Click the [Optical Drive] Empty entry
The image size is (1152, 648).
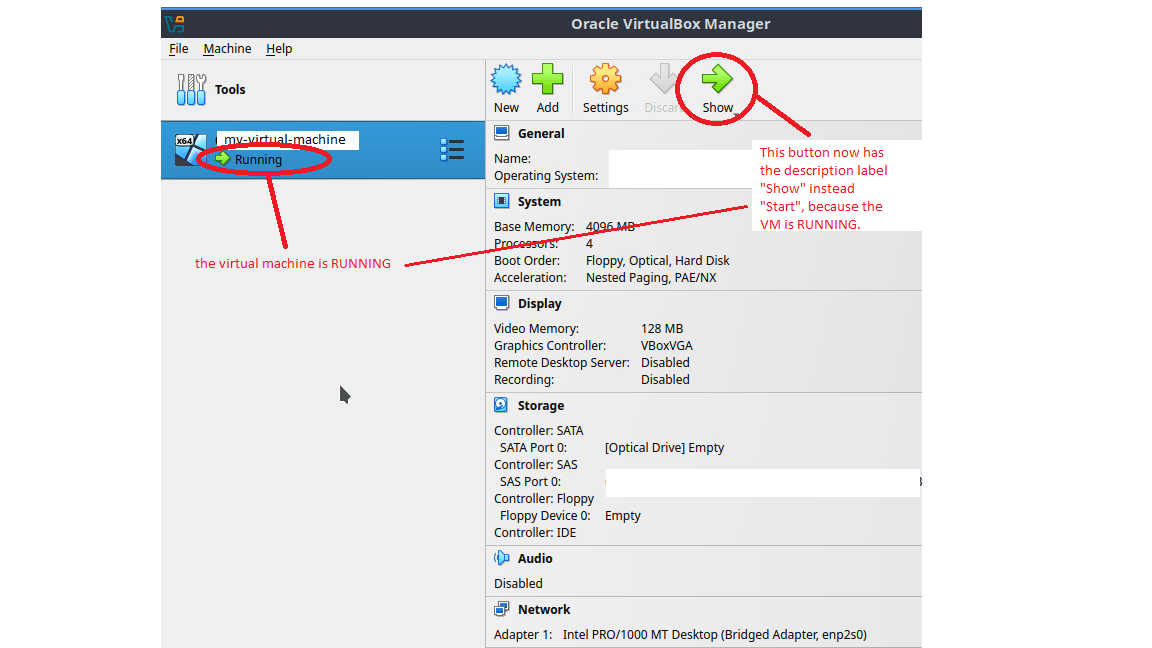pyautogui.click(x=664, y=447)
